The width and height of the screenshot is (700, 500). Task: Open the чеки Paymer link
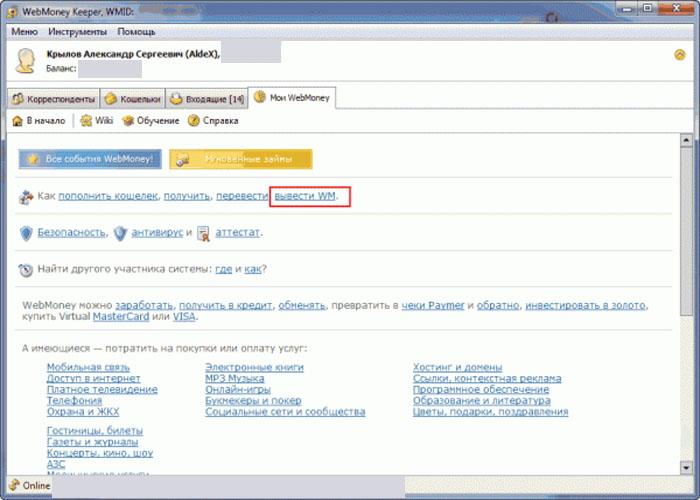[x=433, y=305]
